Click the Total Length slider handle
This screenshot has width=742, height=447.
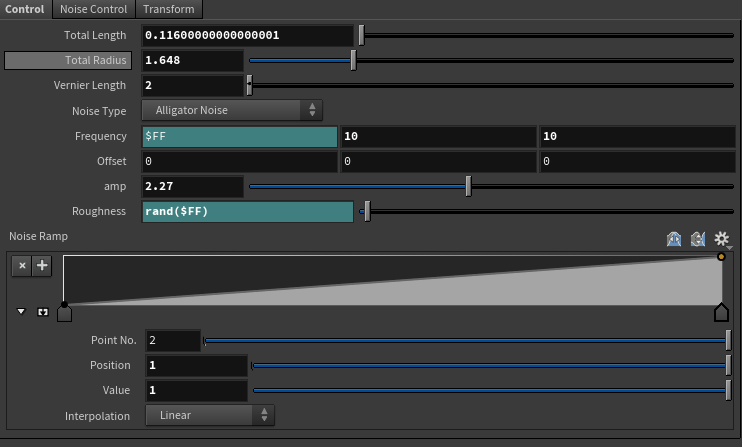click(x=362, y=35)
